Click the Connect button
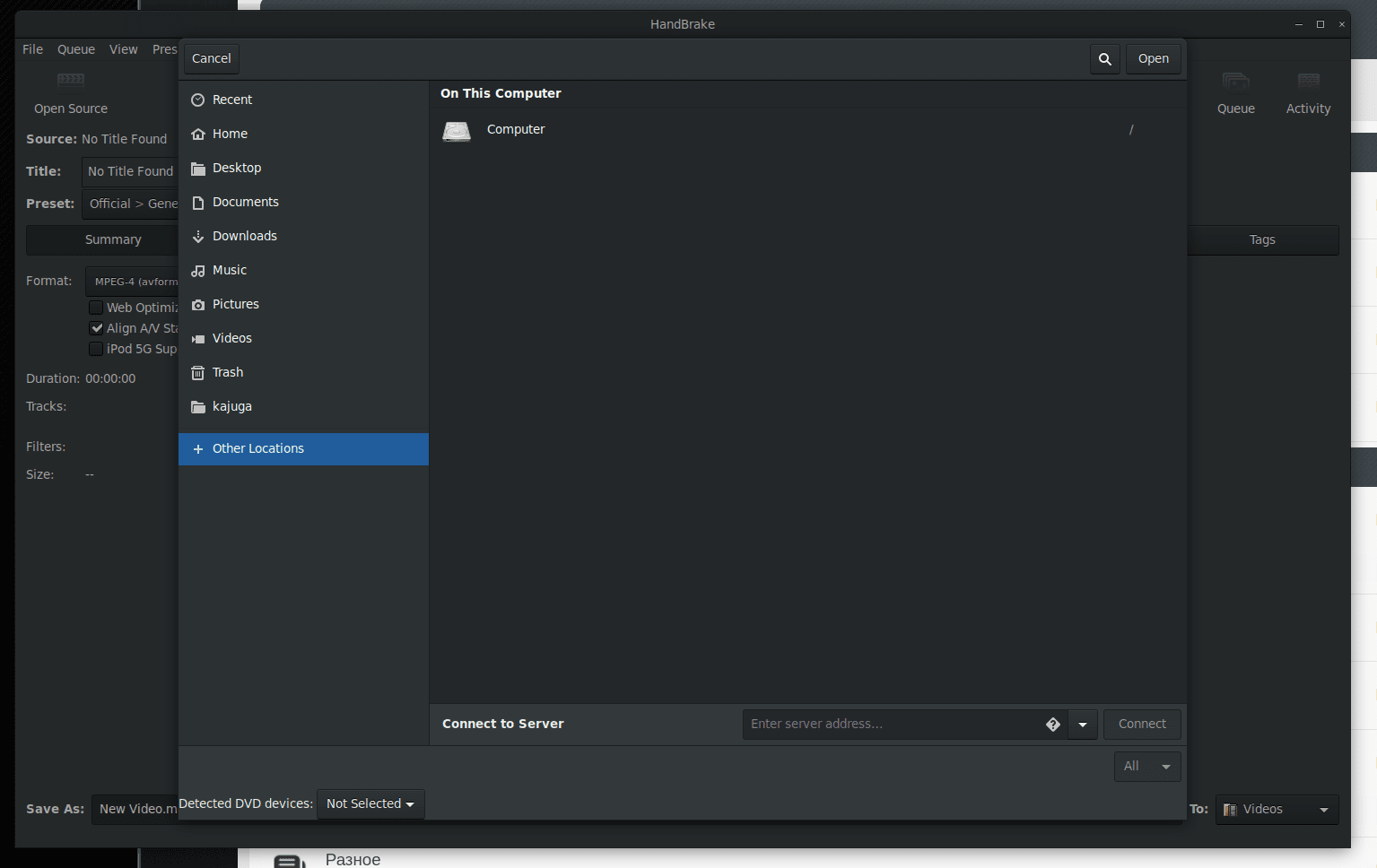 pyautogui.click(x=1142, y=725)
